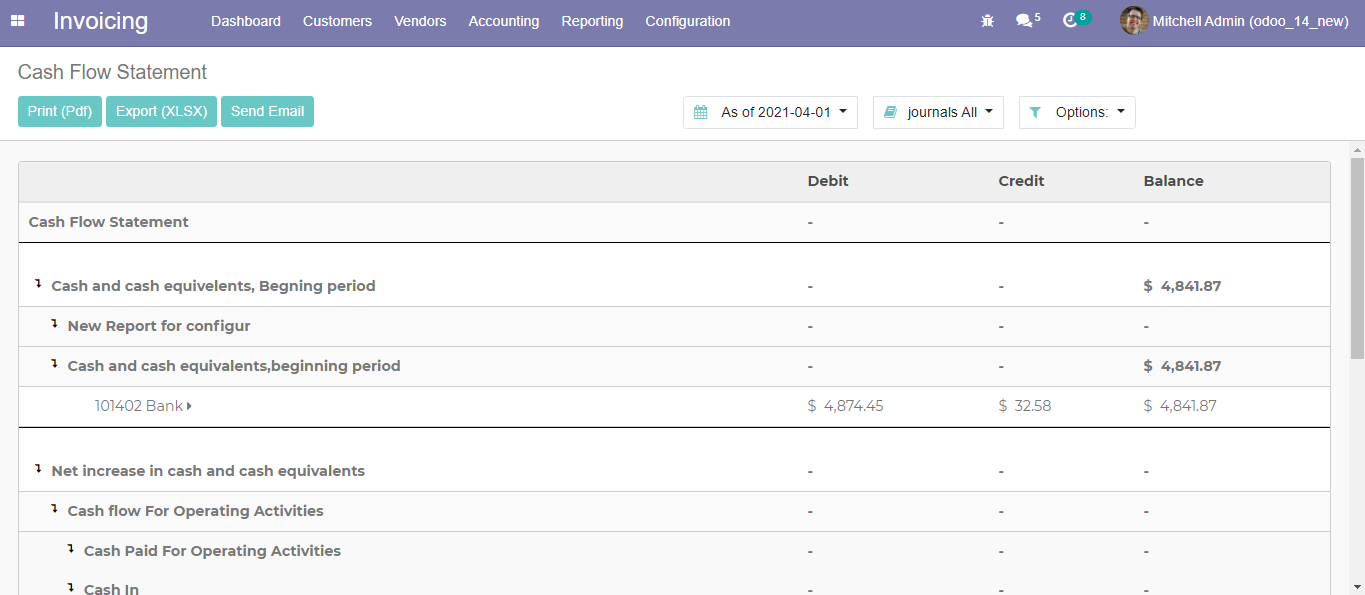Viewport: 1365px width, 595px height.
Task: Click the book icon for journals
Action: point(890,113)
